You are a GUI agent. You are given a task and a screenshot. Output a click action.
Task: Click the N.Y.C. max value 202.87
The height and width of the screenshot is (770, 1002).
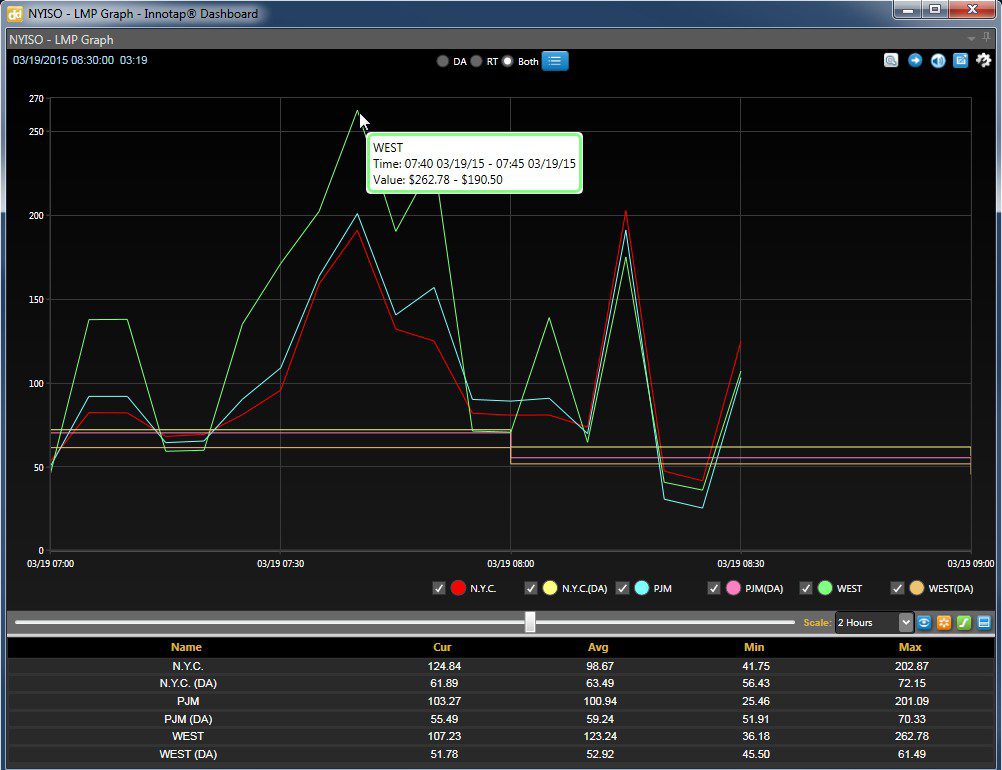[912, 666]
